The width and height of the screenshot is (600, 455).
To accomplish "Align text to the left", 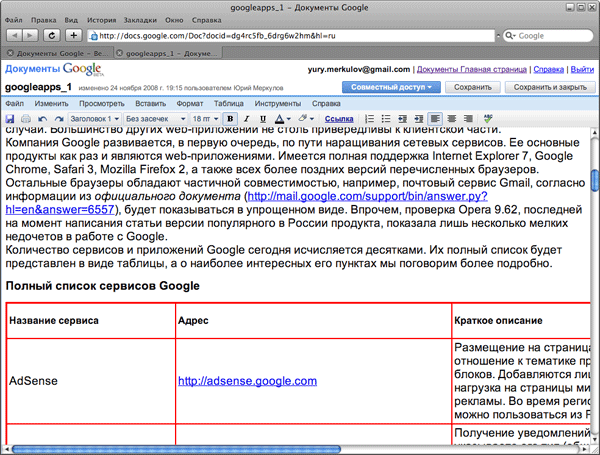I will 435,119.
